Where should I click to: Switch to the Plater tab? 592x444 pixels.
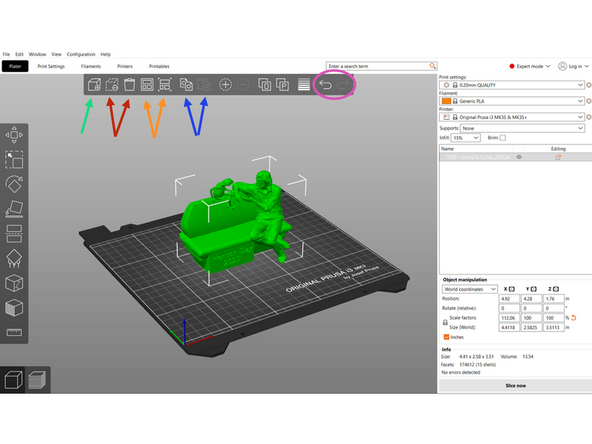[15, 66]
